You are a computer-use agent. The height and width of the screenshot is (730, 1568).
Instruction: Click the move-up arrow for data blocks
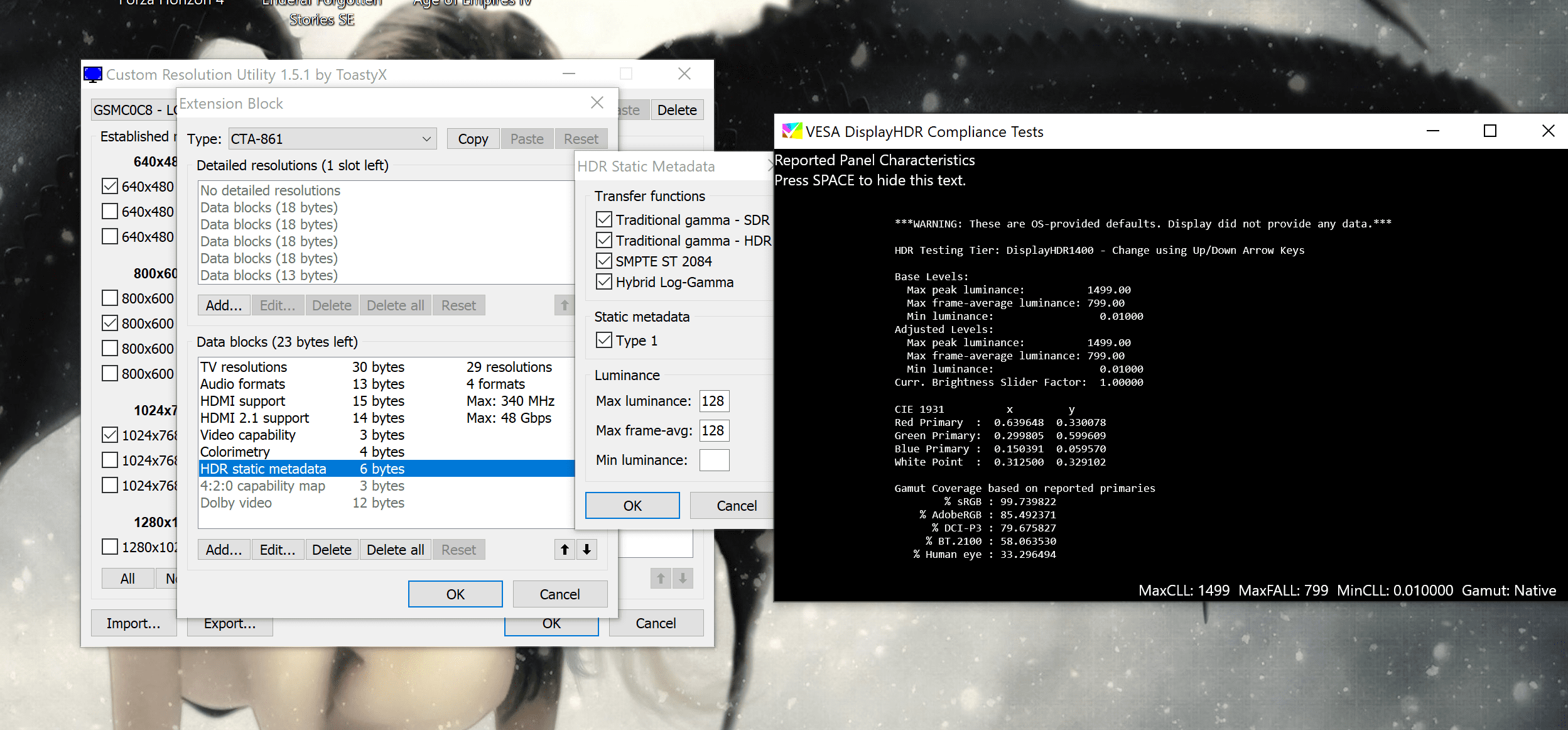(x=565, y=550)
